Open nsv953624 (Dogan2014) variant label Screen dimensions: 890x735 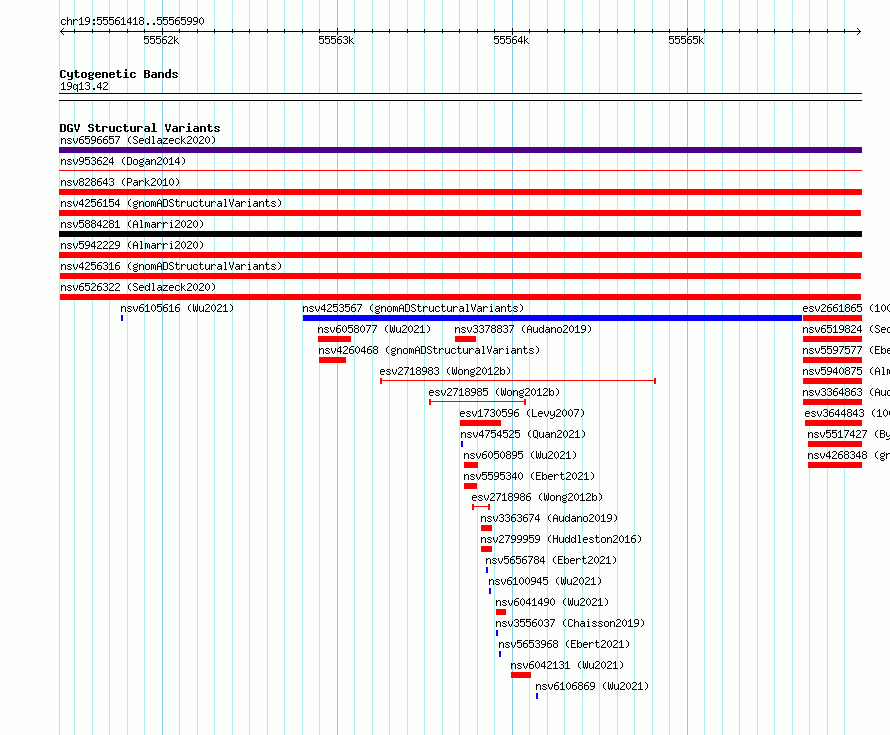coord(123,161)
